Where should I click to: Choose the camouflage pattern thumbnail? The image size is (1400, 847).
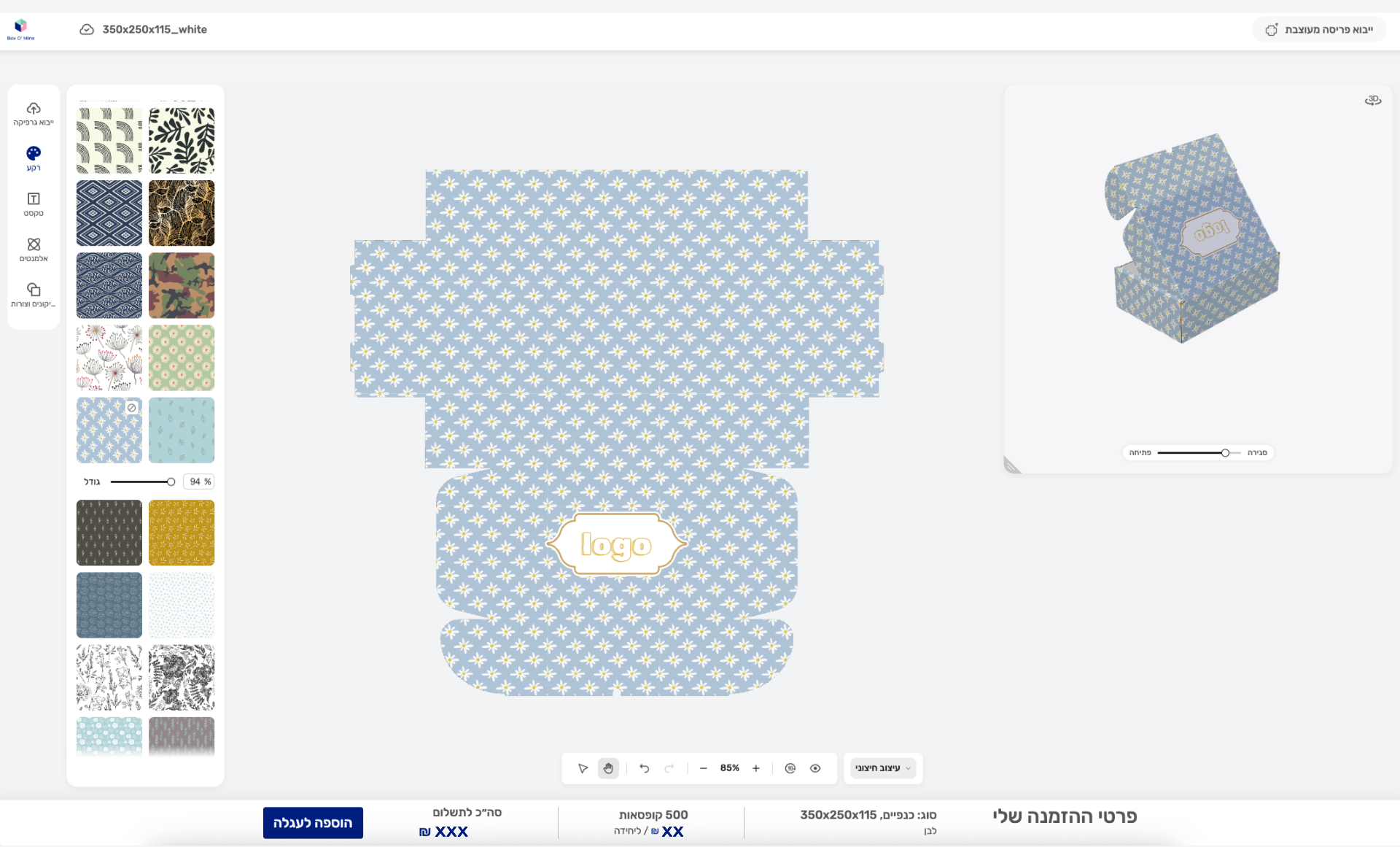tap(182, 285)
